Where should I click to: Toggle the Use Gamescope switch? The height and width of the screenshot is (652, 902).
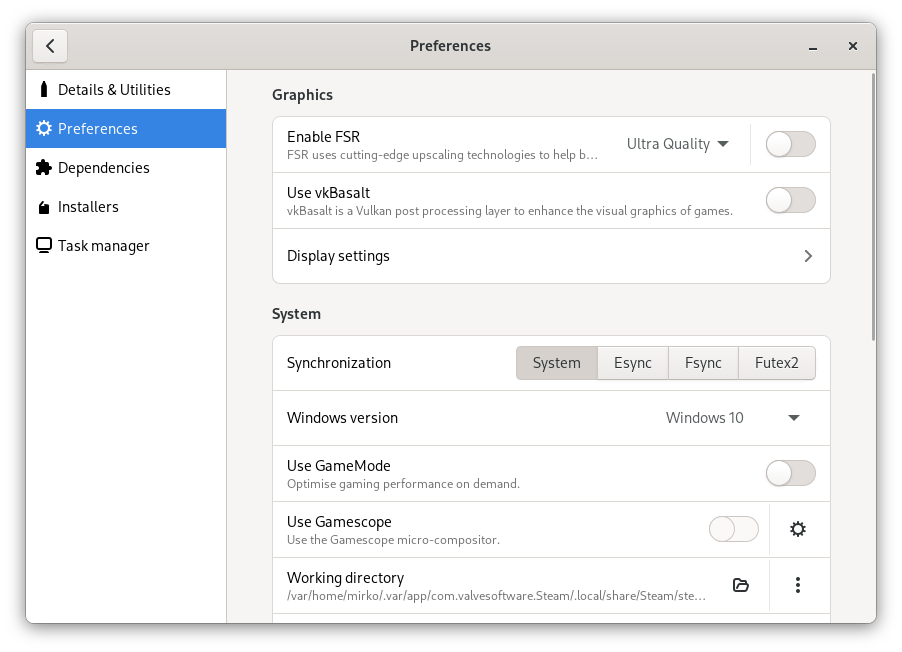click(x=733, y=529)
